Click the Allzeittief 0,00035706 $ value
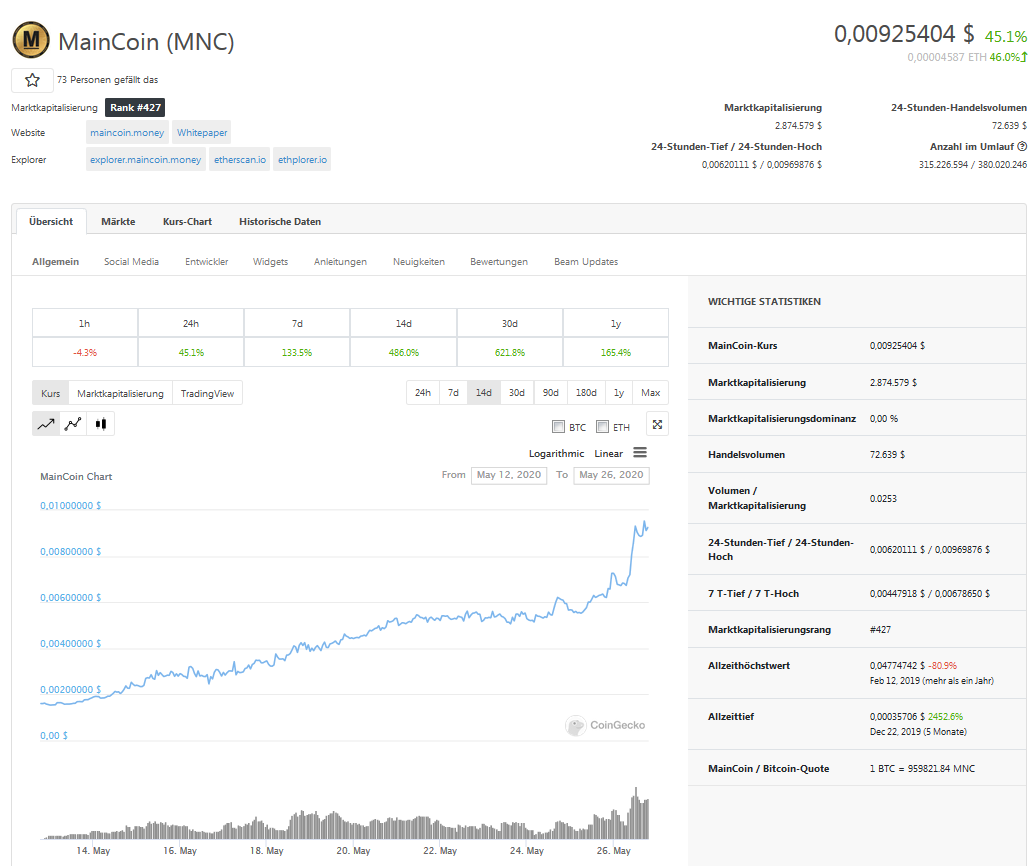1036x866 pixels. [x=897, y=716]
